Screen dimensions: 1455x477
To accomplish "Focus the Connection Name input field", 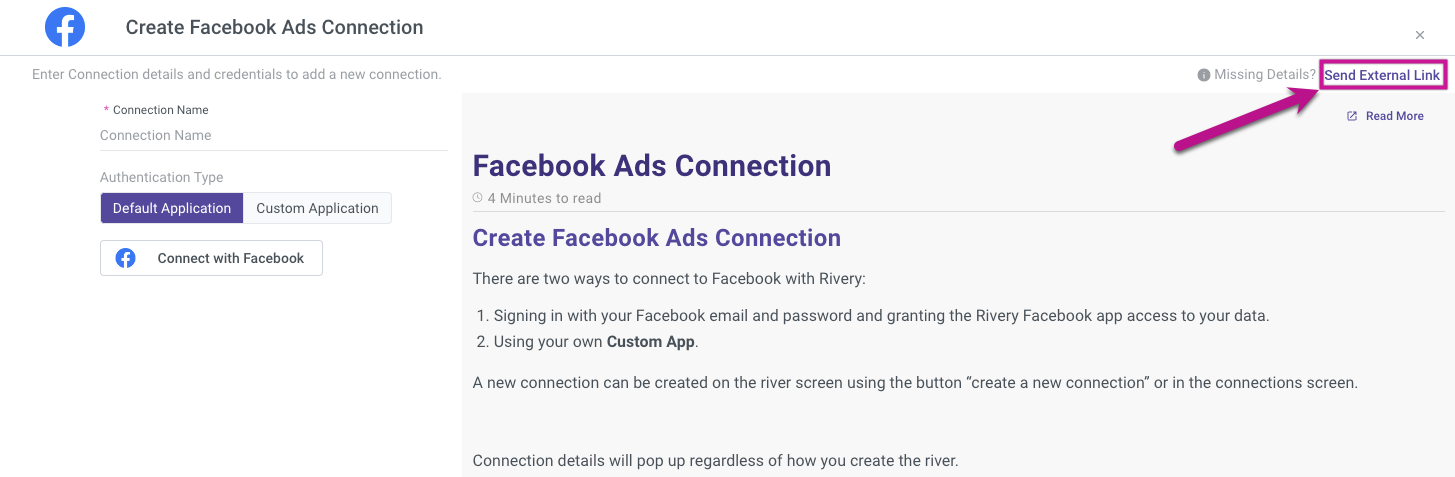I will coord(273,135).
